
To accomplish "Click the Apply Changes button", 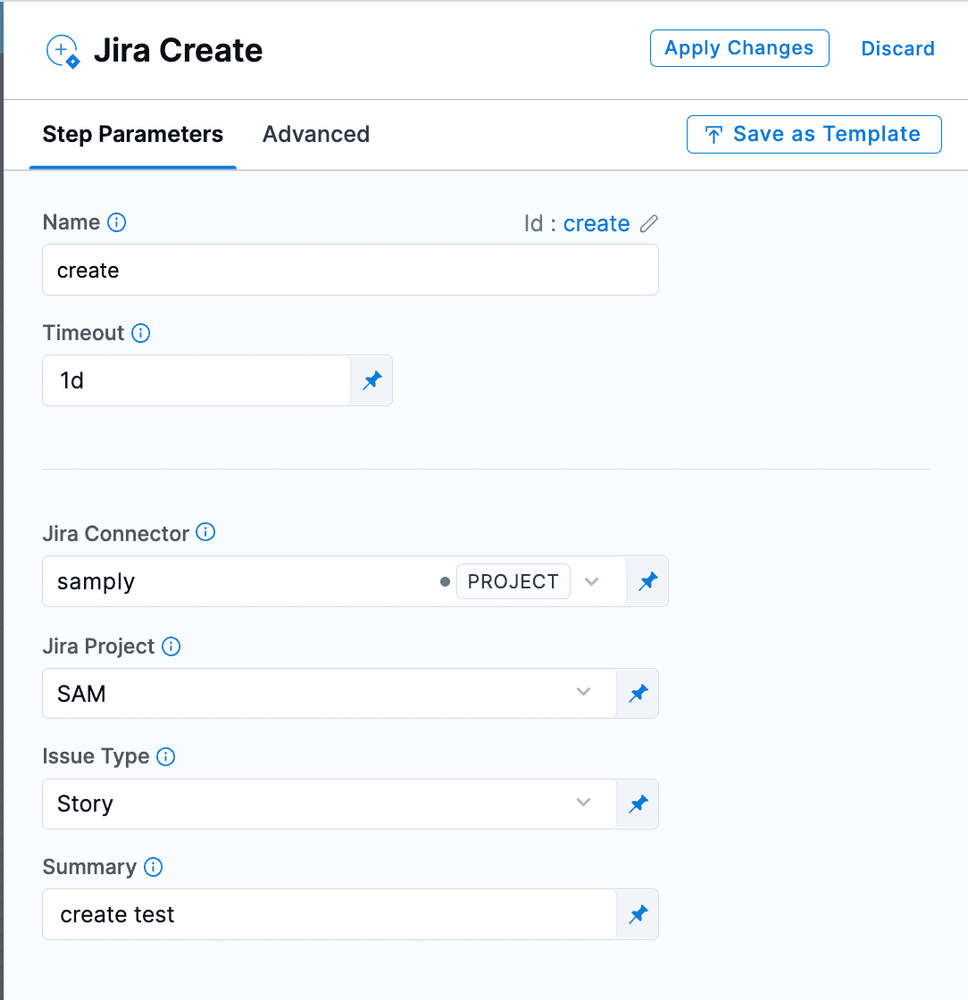I will (x=739, y=48).
